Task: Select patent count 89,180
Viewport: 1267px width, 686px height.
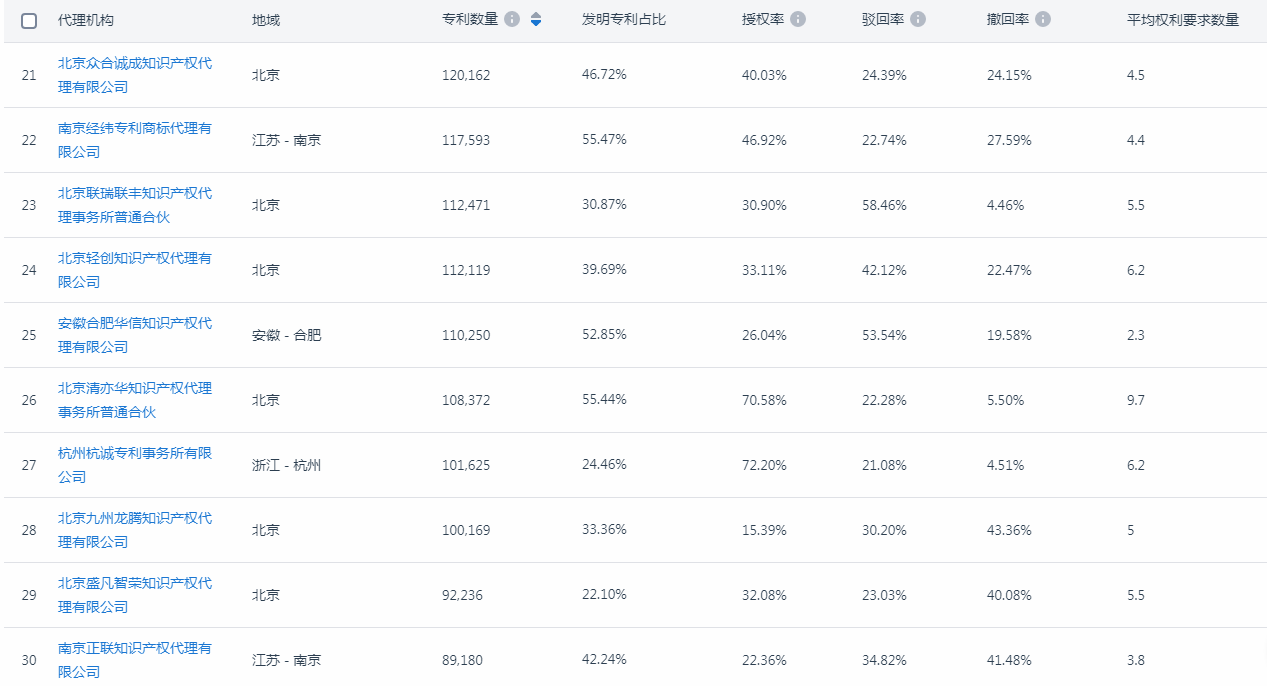Action: click(462, 660)
